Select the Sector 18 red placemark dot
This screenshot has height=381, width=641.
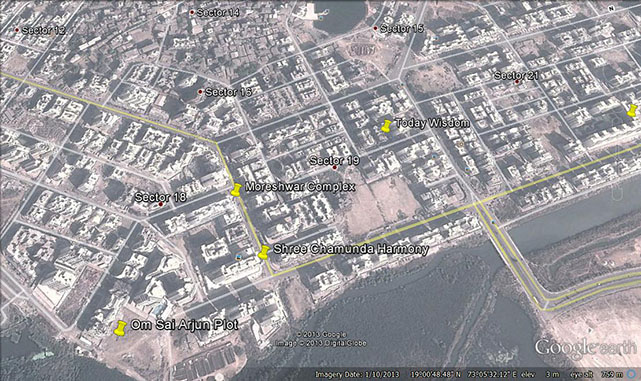point(161,204)
